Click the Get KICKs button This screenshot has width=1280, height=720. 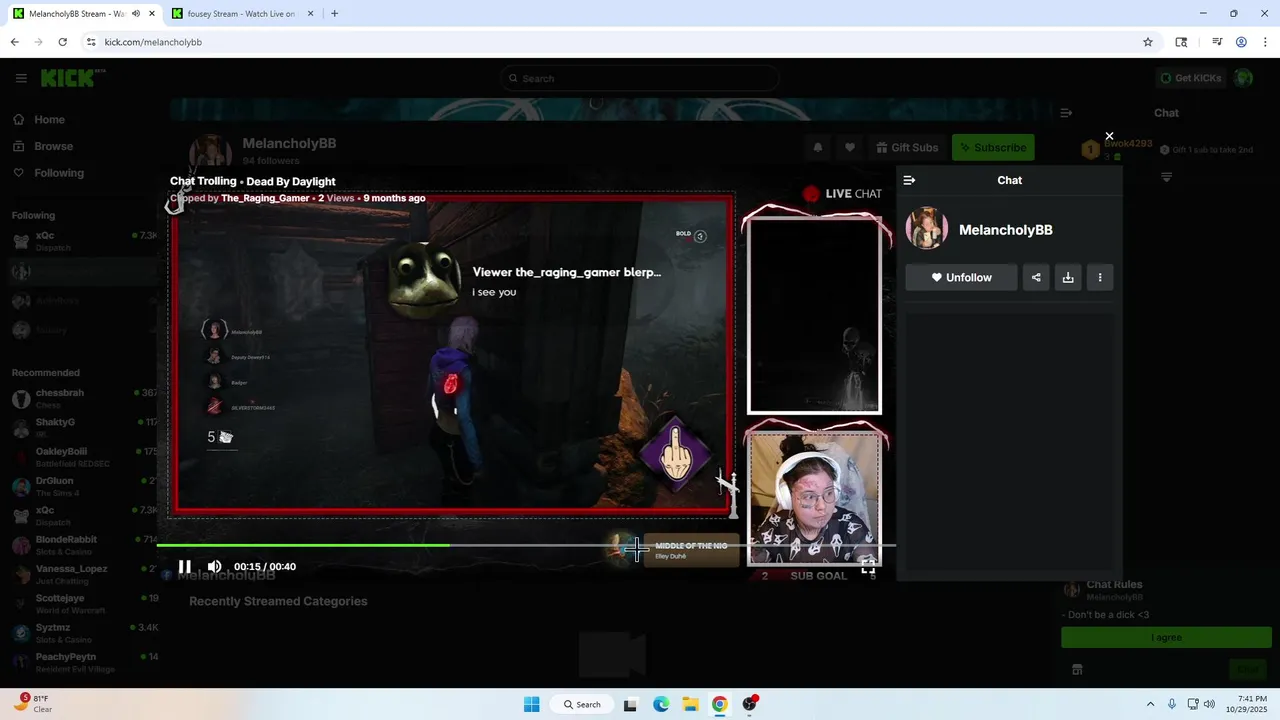pyautogui.click(x=1190, y=78)
